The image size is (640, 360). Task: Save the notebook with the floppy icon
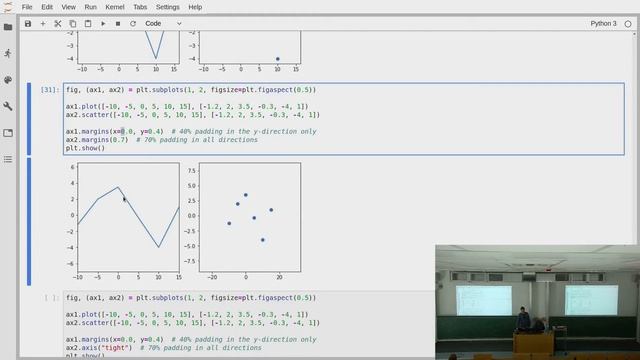pyautogui.click(x=28, y=24)
